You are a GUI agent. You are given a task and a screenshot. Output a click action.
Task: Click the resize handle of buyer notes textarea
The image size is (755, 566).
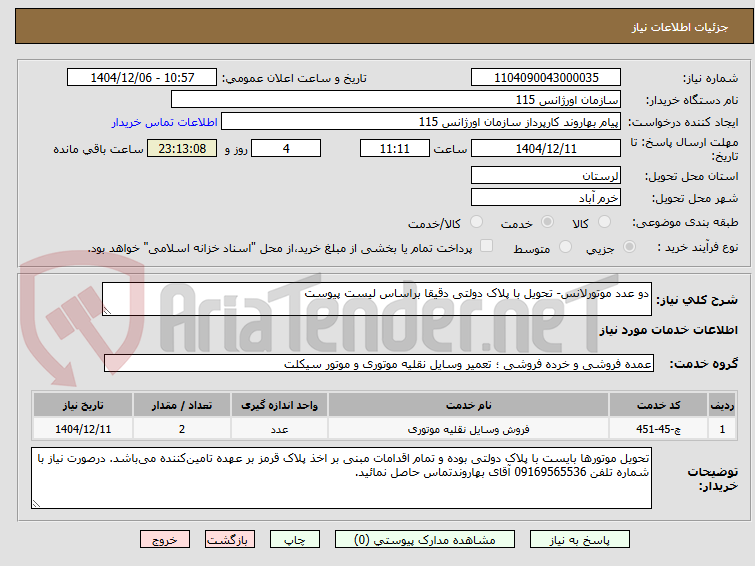tap(36, 504)
